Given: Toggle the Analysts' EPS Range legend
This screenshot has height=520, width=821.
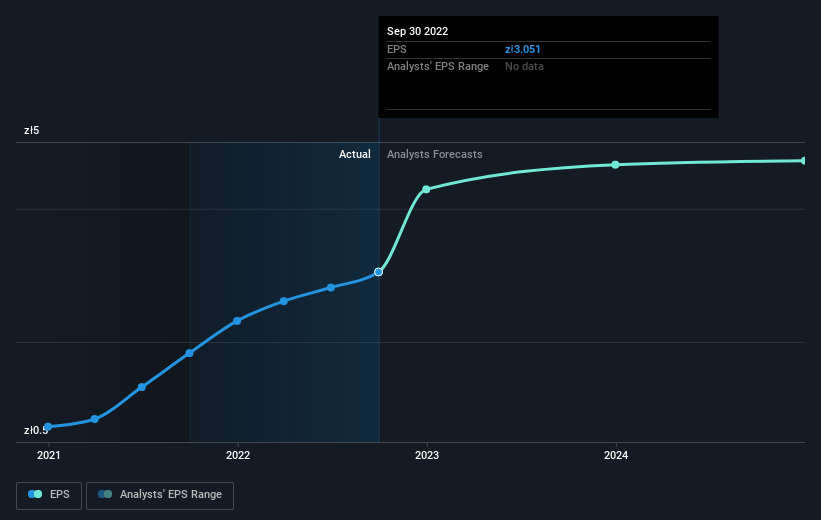Looking at the screenshot, I should 160,495.
